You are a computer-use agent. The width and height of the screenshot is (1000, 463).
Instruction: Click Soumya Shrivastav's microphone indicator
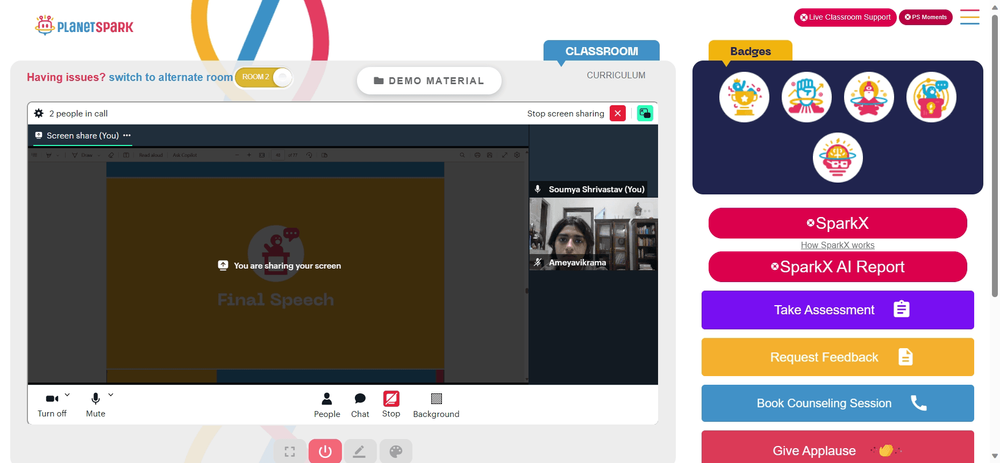(x=538, y=189)
